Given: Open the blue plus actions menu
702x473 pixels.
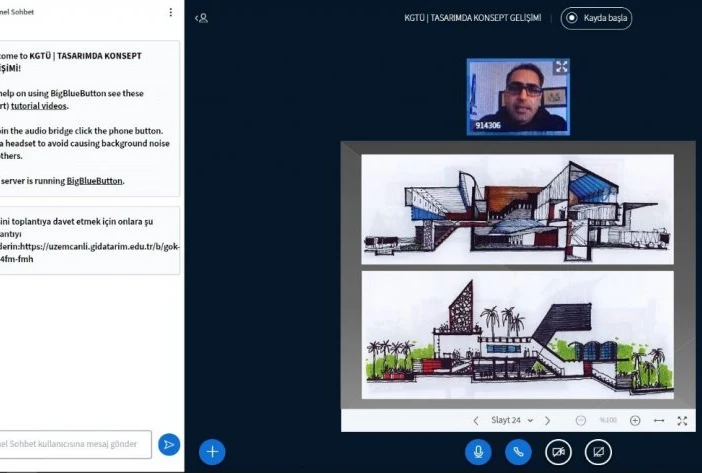Looking at the screenshot, I should [212, 451].
